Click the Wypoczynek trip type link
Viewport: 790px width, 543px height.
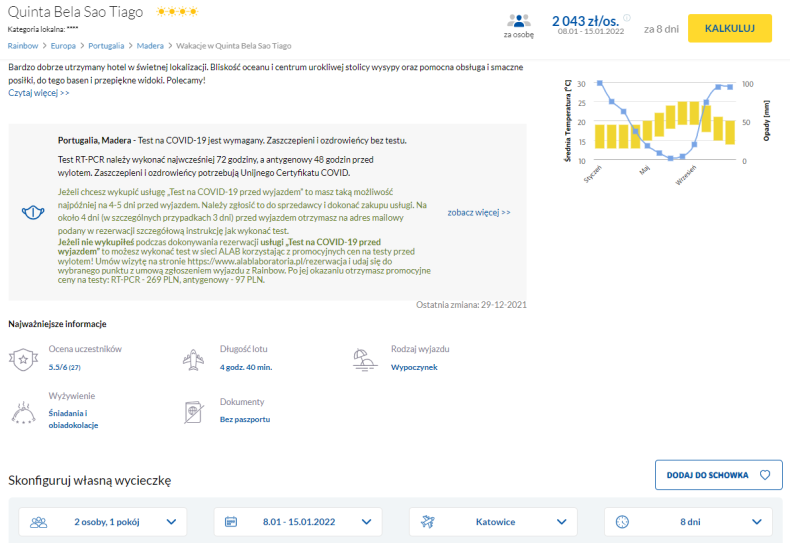click(414, 367)
